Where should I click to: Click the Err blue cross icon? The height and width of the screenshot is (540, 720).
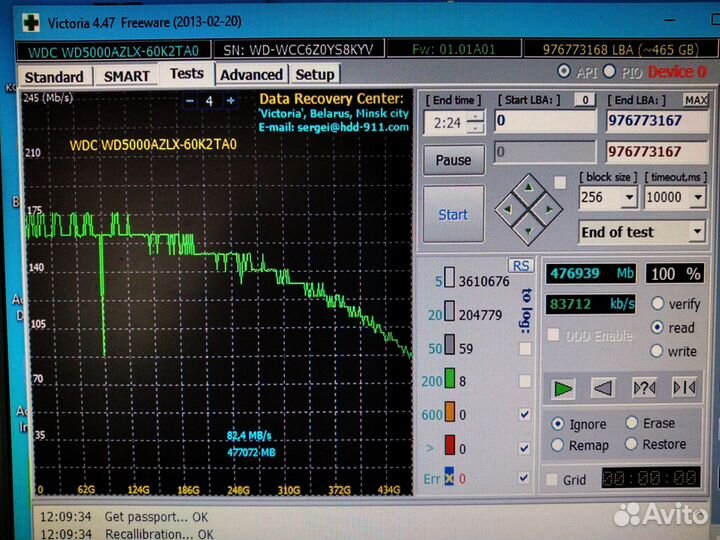pos(449,476)
